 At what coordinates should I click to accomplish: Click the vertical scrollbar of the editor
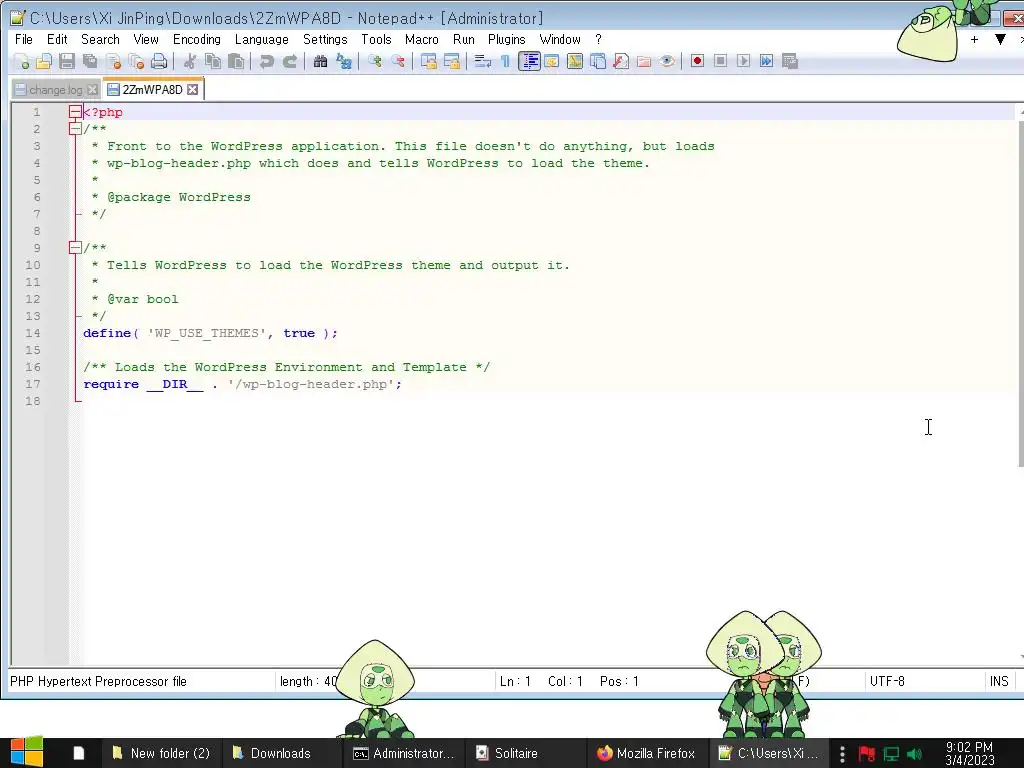pos(1020,294)
